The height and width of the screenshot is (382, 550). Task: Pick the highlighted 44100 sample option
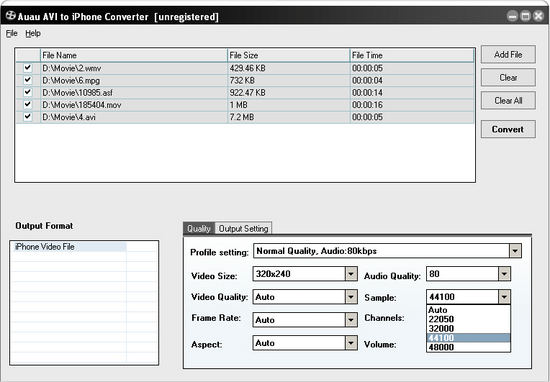pyautogui.click(x=468, y=338)
